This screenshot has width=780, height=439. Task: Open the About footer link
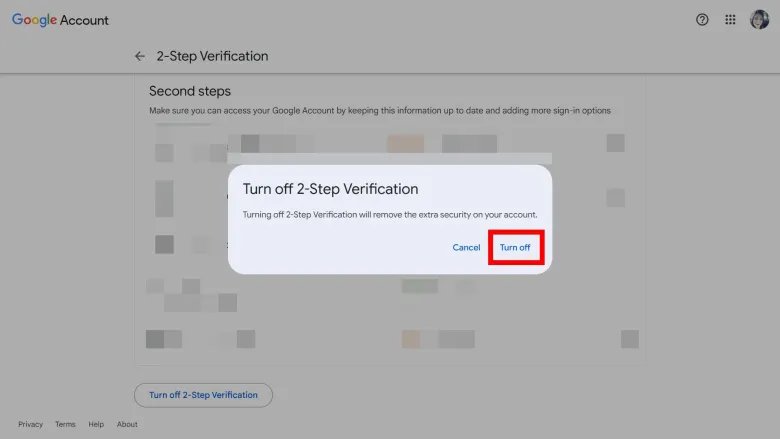(x=127, y=424)
